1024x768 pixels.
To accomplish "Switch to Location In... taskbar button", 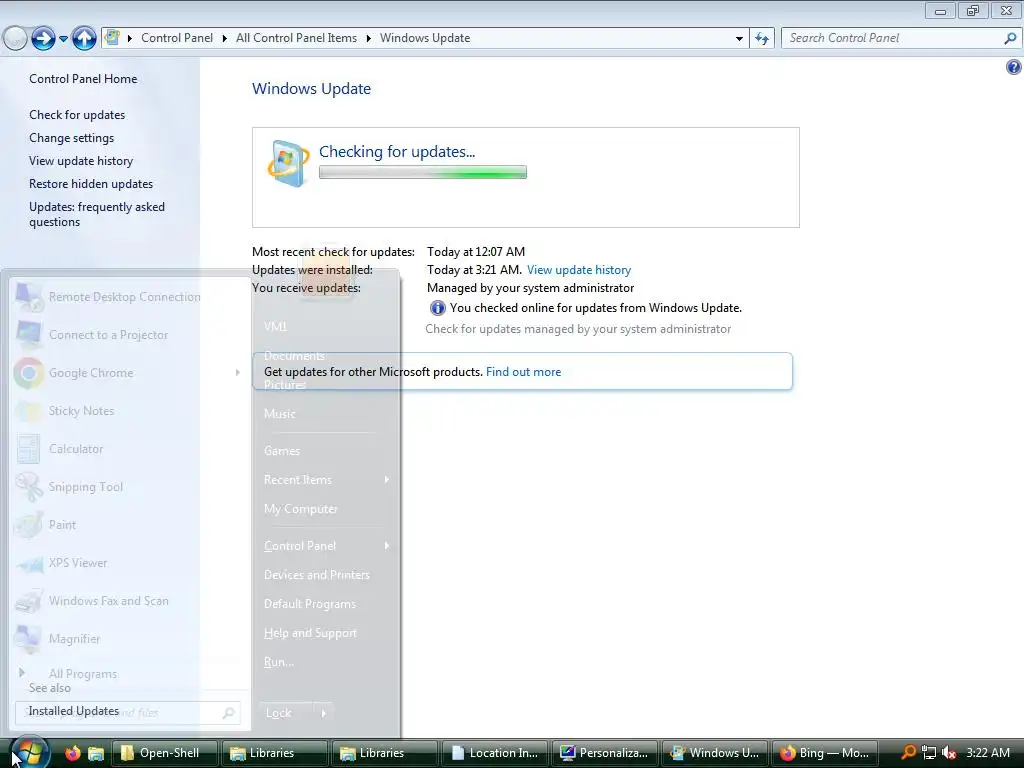I will (495, 753).
